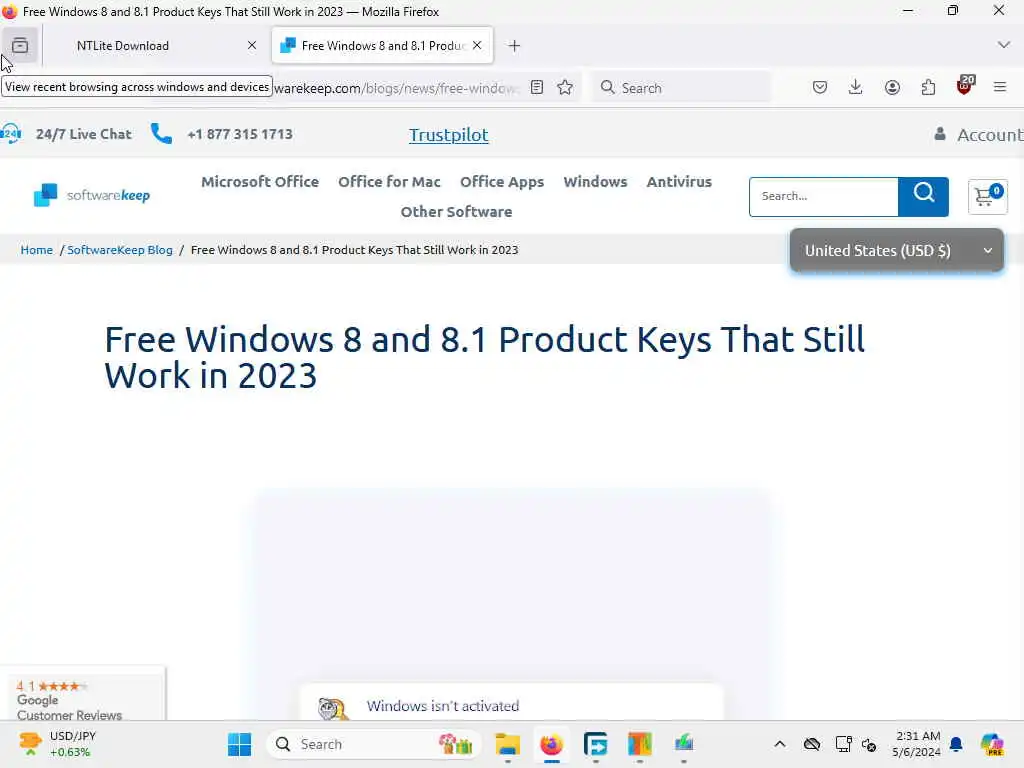Open Copilot preview icon on taskbar

pos(992,744)
